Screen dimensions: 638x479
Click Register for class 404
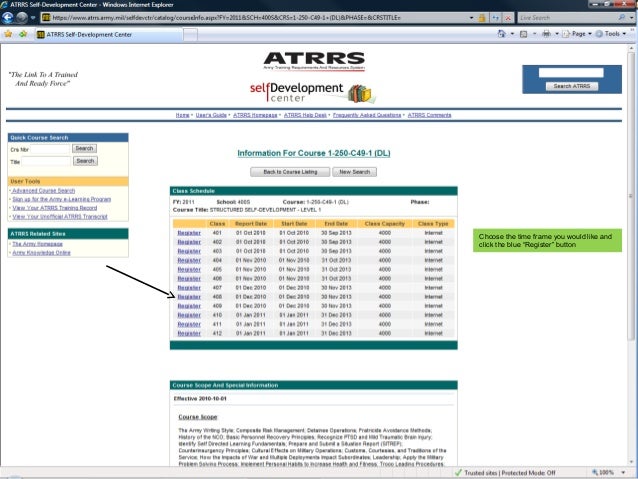point(189,260)
